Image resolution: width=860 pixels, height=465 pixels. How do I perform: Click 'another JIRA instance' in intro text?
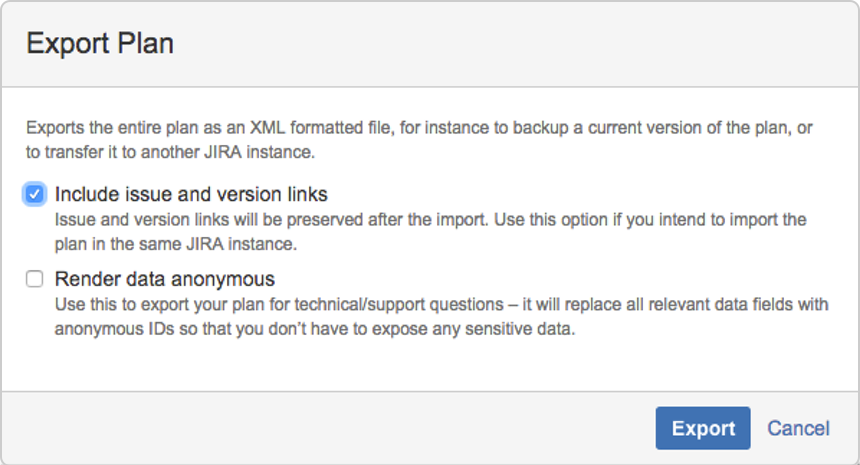click(x=227, y=152)
